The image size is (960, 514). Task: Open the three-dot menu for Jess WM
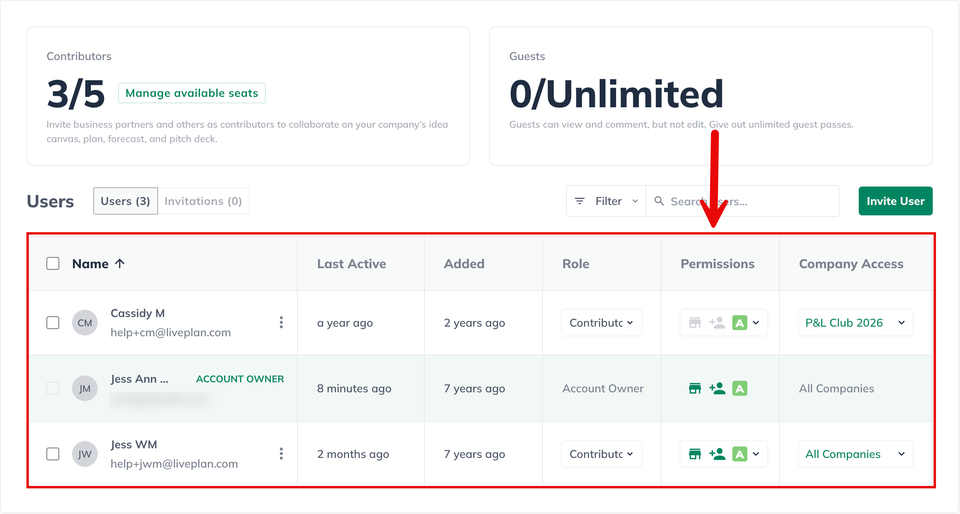click(281, 453)
